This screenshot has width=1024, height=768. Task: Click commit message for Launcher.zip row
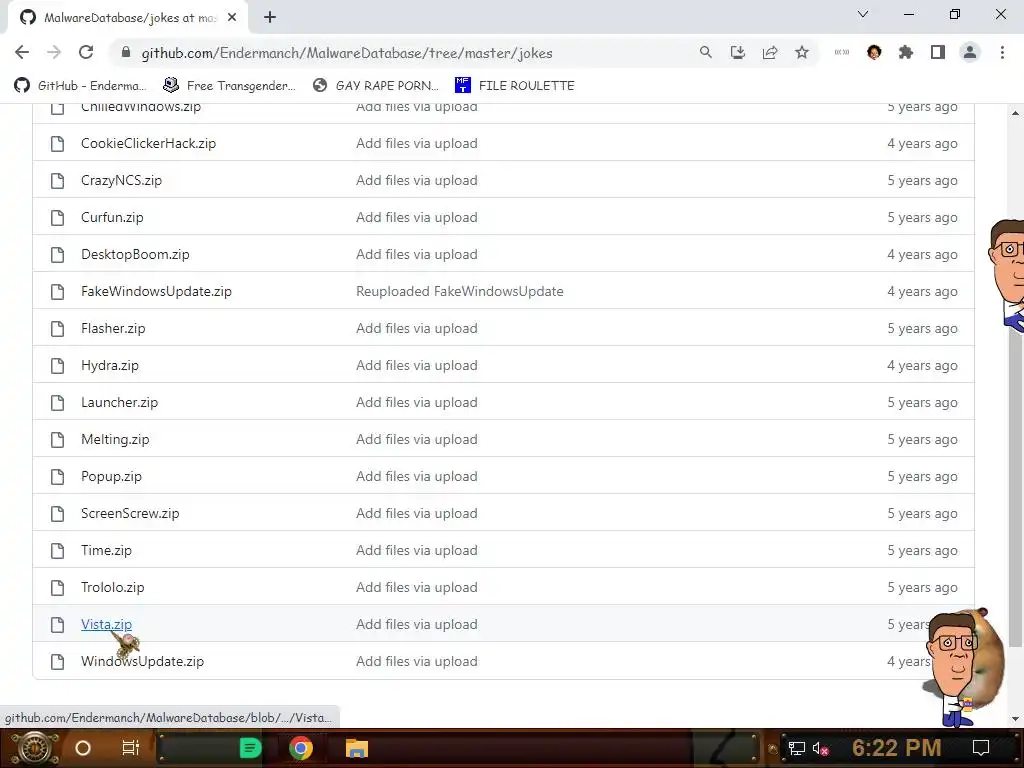pos(417,403)
